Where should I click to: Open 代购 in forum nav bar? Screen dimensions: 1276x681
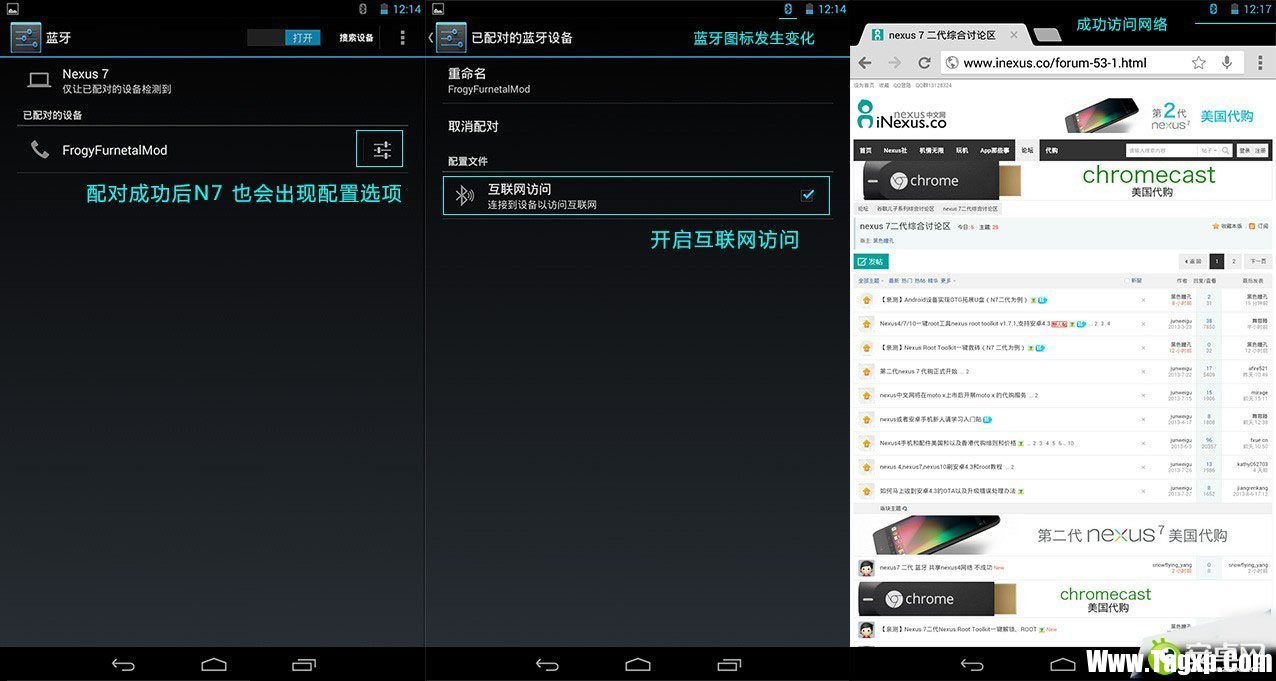pos(1051,150)
